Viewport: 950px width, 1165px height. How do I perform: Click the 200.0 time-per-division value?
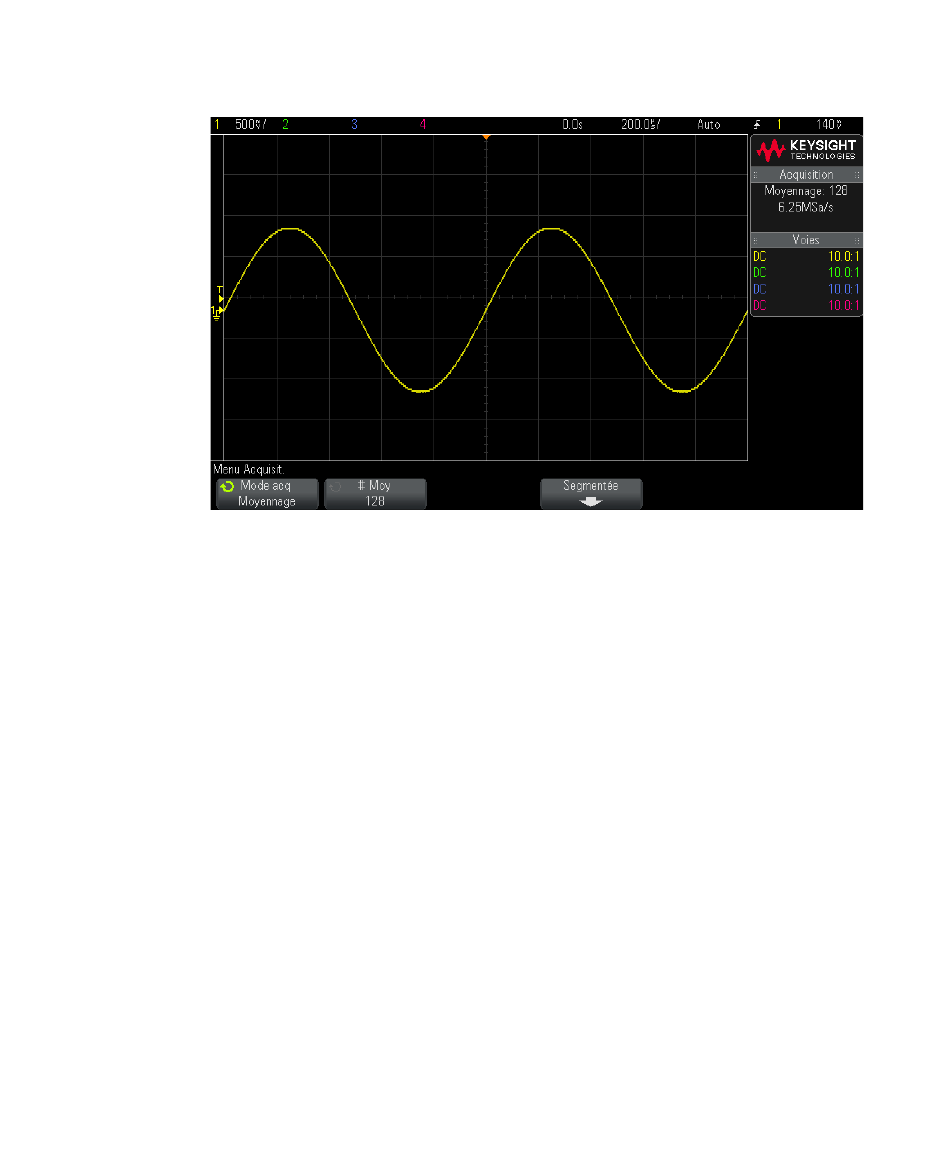pyautogui.click(x=641, y=125)
